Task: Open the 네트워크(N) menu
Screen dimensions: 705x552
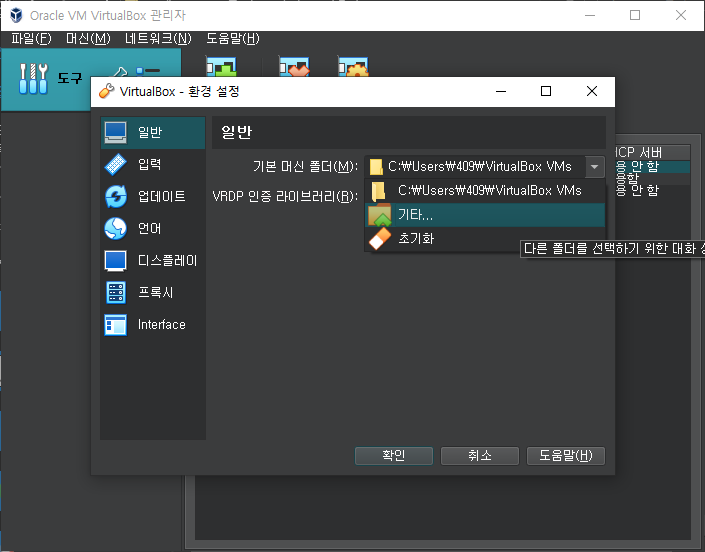Action: [x=158, y=39]
